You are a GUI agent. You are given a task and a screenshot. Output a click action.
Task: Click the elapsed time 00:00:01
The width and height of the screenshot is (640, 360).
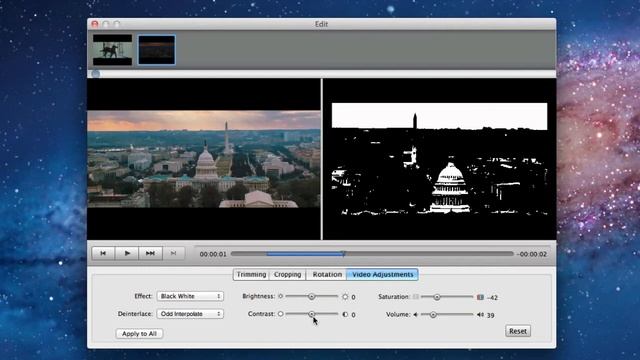(x=213, y=254)
